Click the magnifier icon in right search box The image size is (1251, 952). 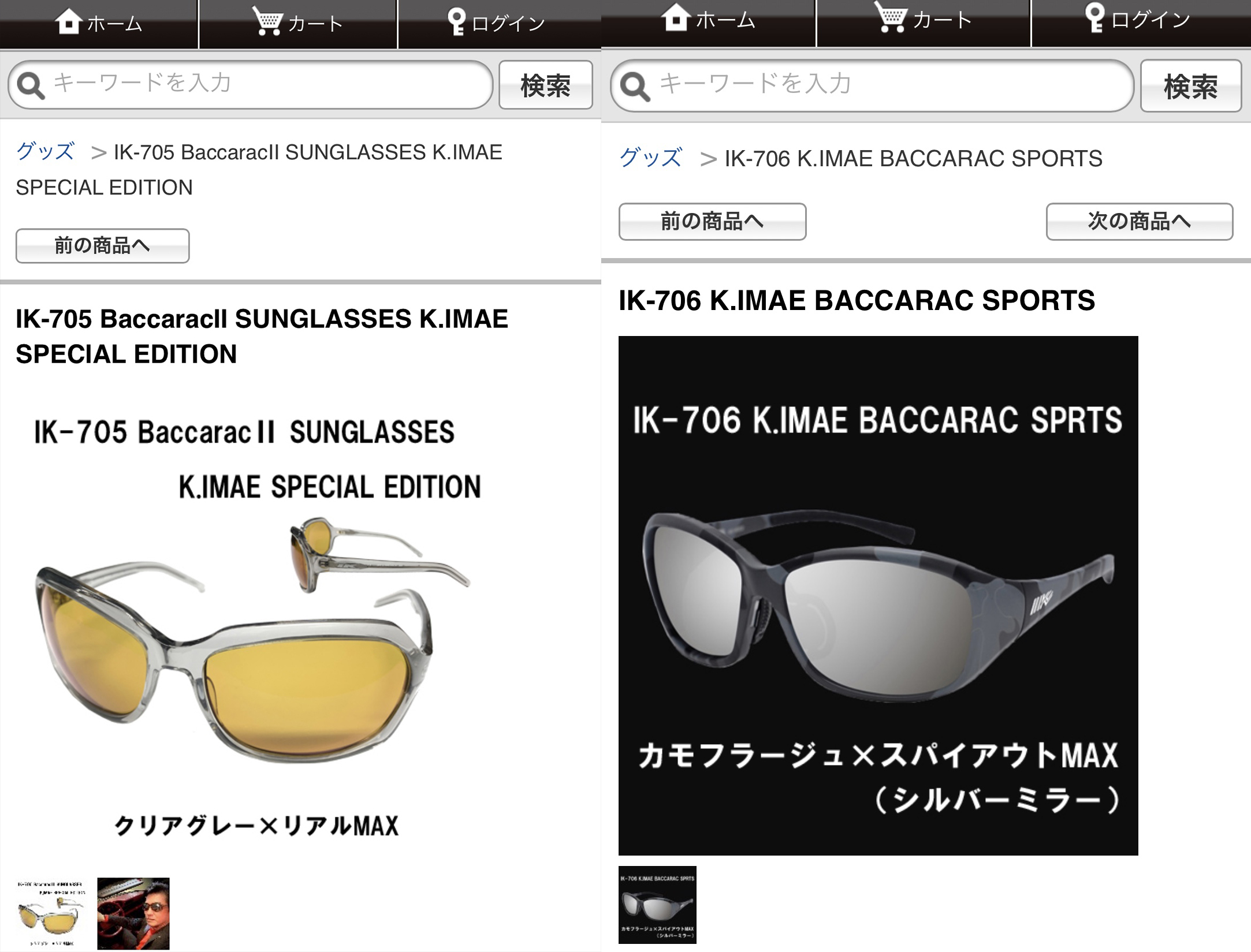635,87
